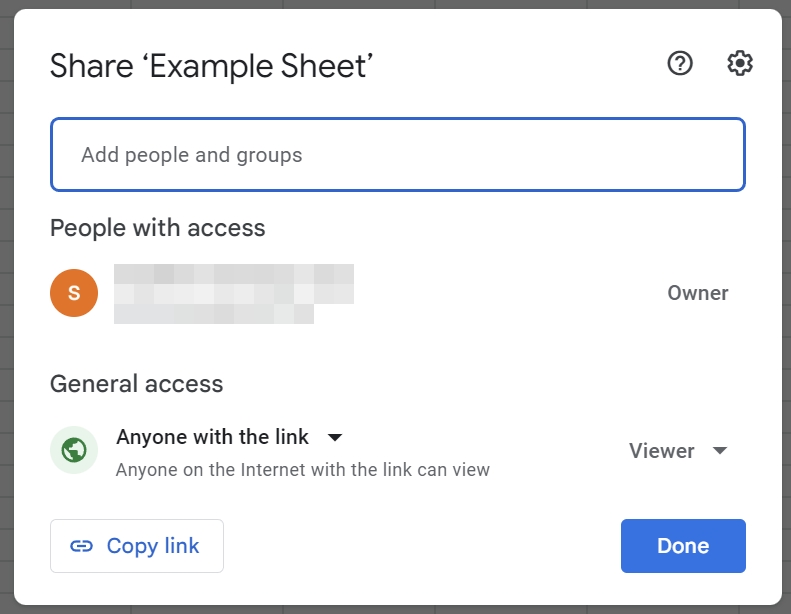791x614 pixels.
Task: Select the blurred owner name and email
Action: (233, 293)
